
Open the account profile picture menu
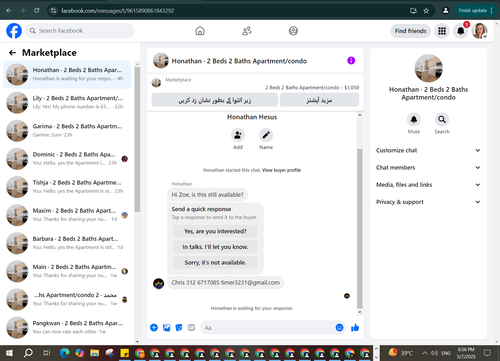pos(480,31)
